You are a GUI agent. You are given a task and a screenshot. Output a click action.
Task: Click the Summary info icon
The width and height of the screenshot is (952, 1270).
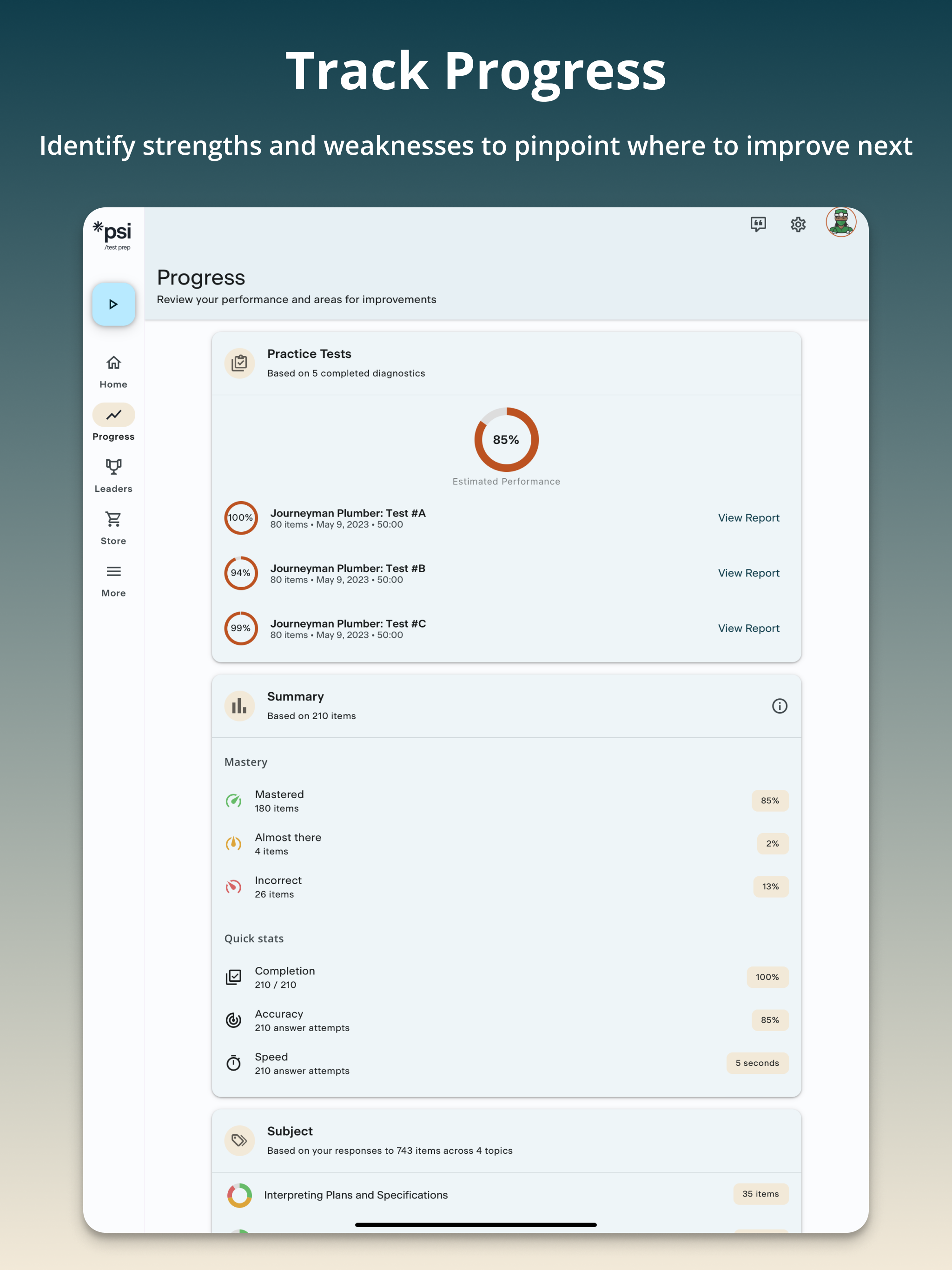779,706
